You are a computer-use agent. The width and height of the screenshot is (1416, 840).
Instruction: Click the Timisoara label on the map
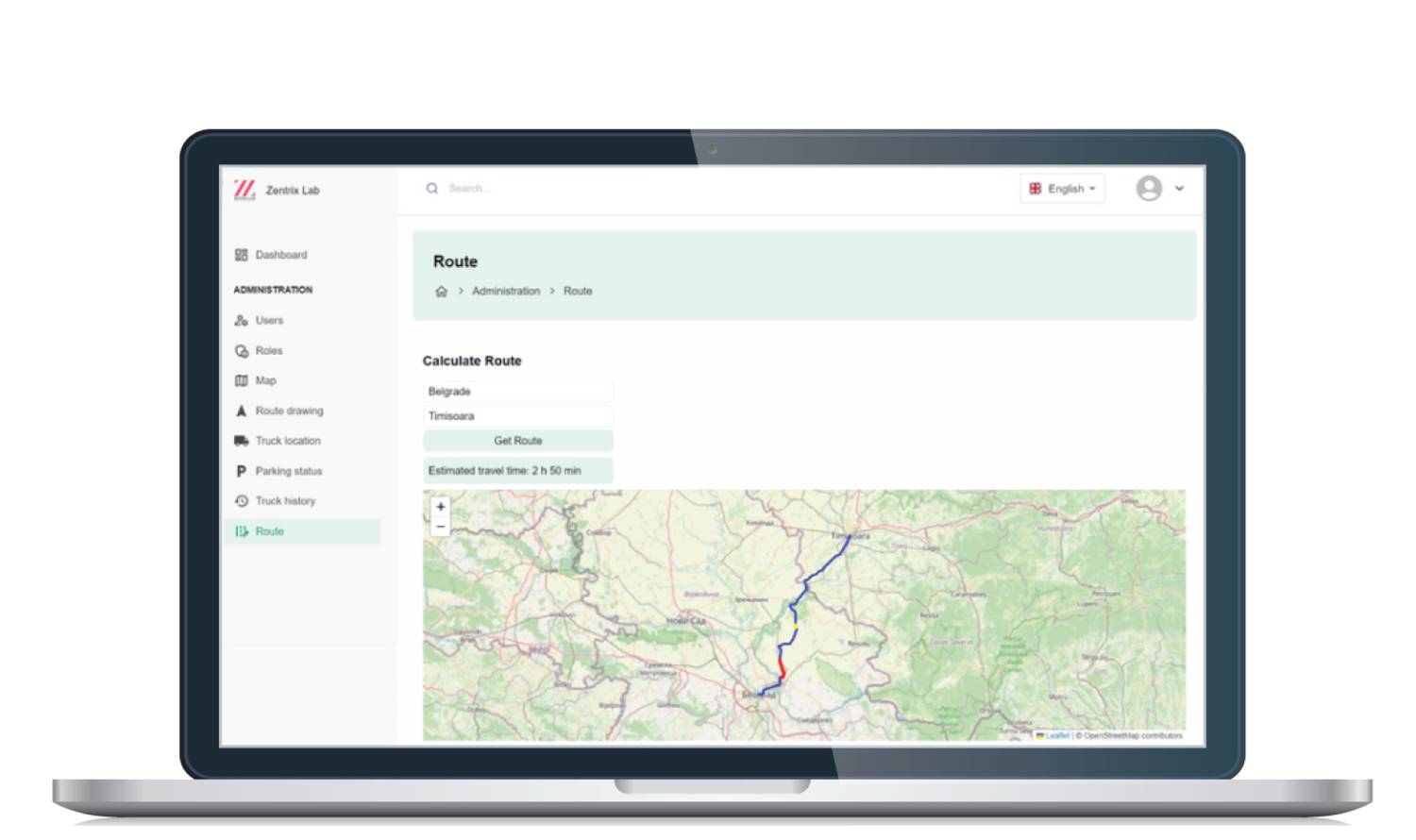(850, 536)
